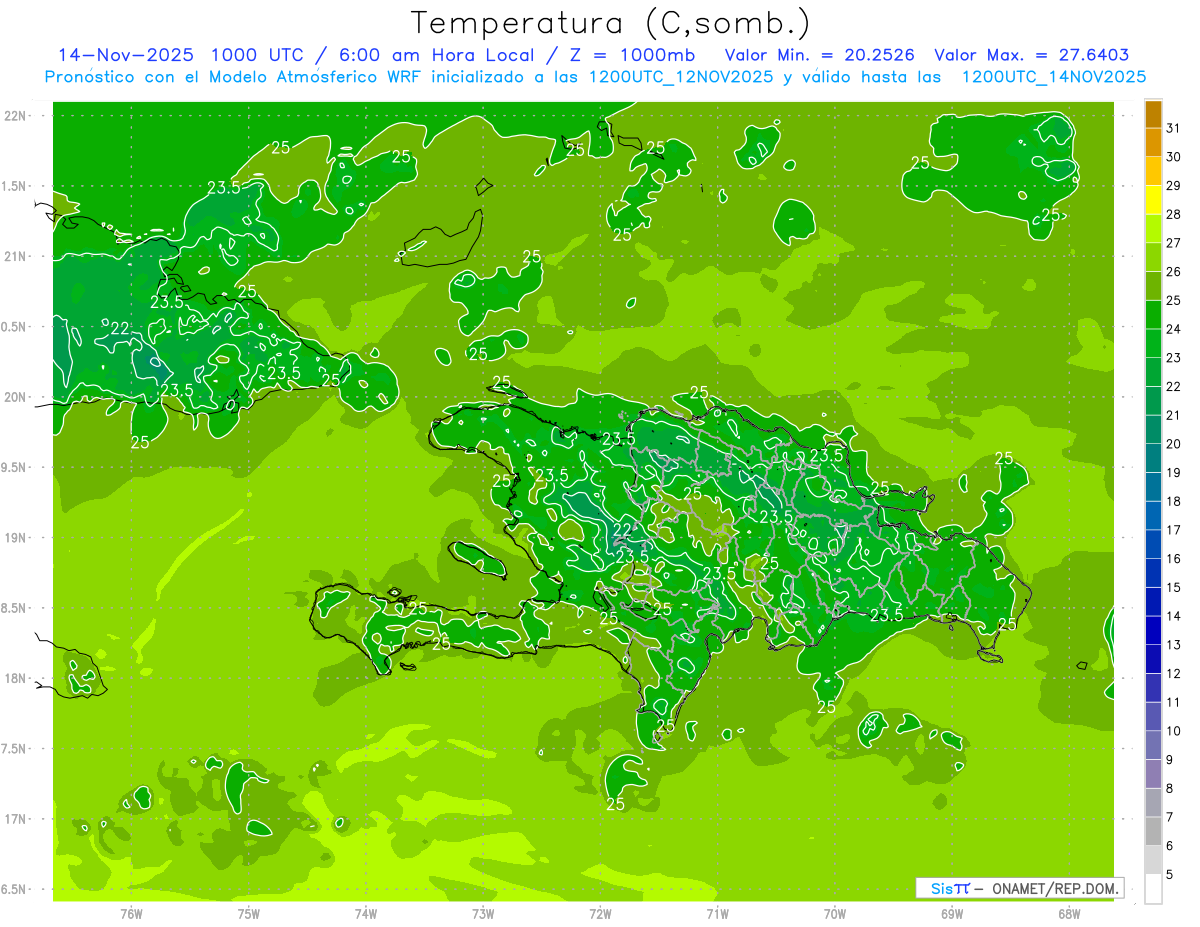Pick the orange legend swatch between 30 and 31
Screen dimensions: 1200x927
click(1153, 143)
